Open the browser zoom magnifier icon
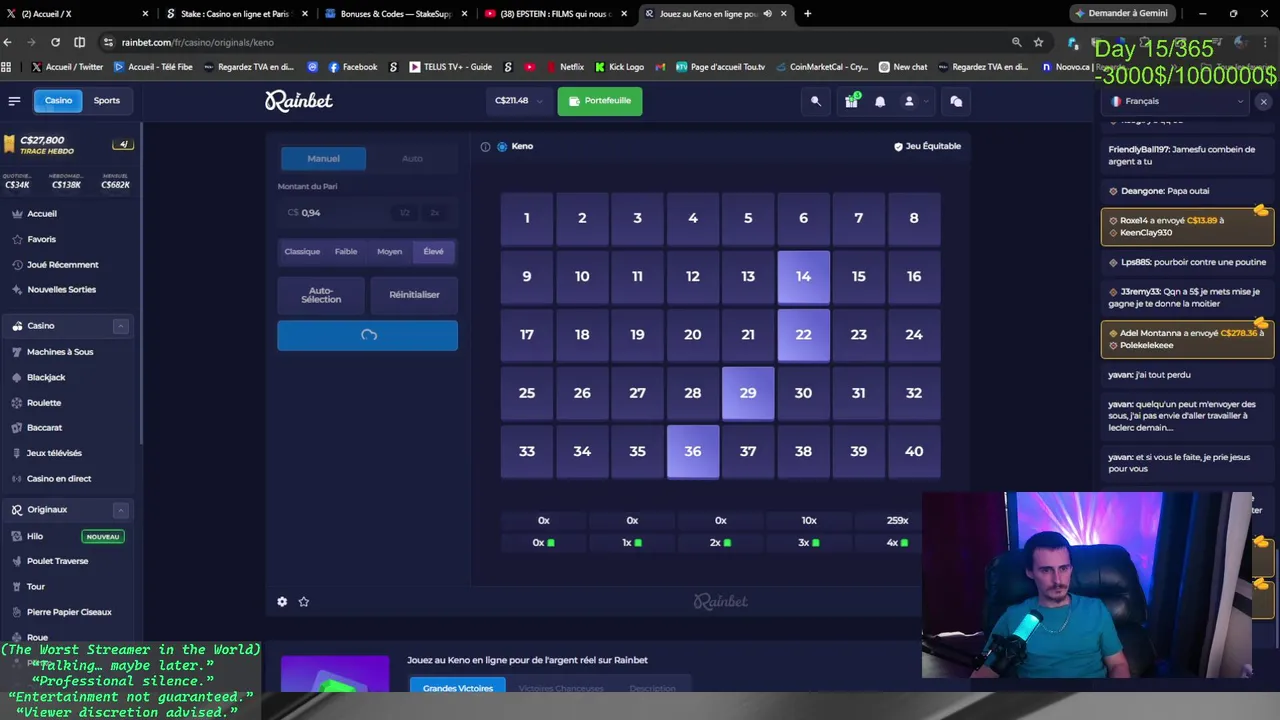The height and width of the screenshot is (720, 1280). tap(1016, 42)
